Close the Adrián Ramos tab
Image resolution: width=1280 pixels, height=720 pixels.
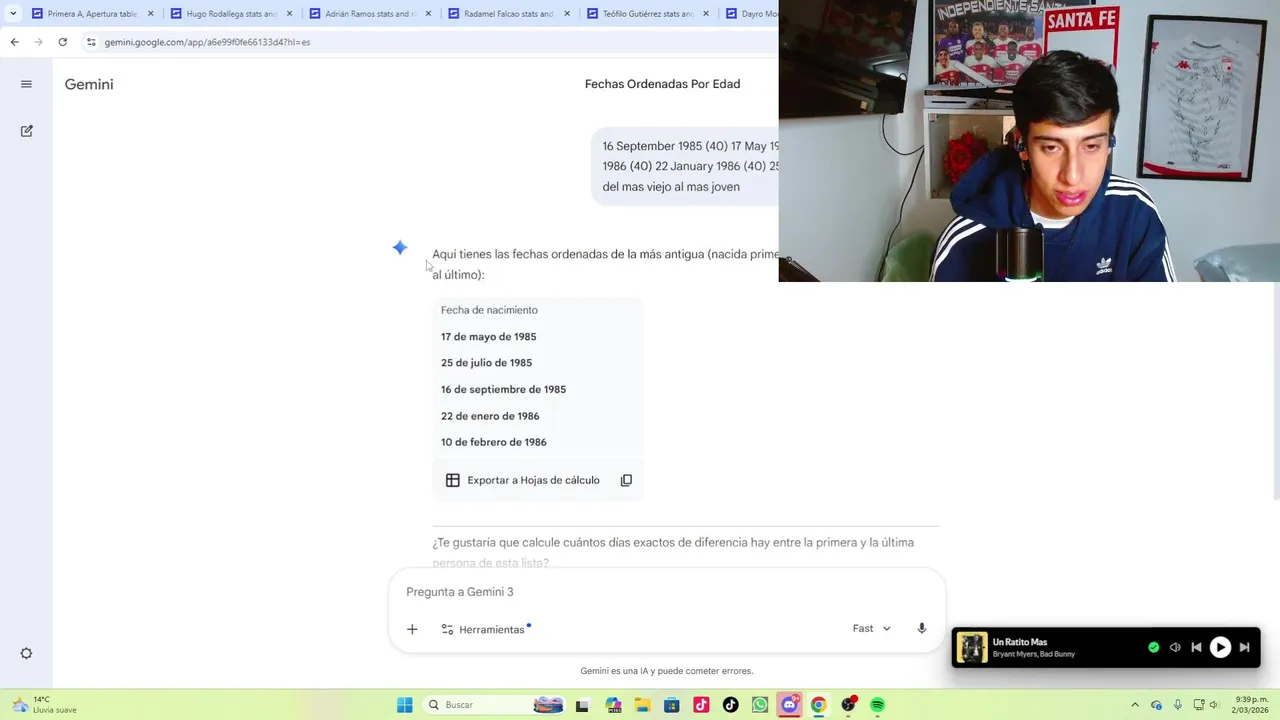click(428, 14)
